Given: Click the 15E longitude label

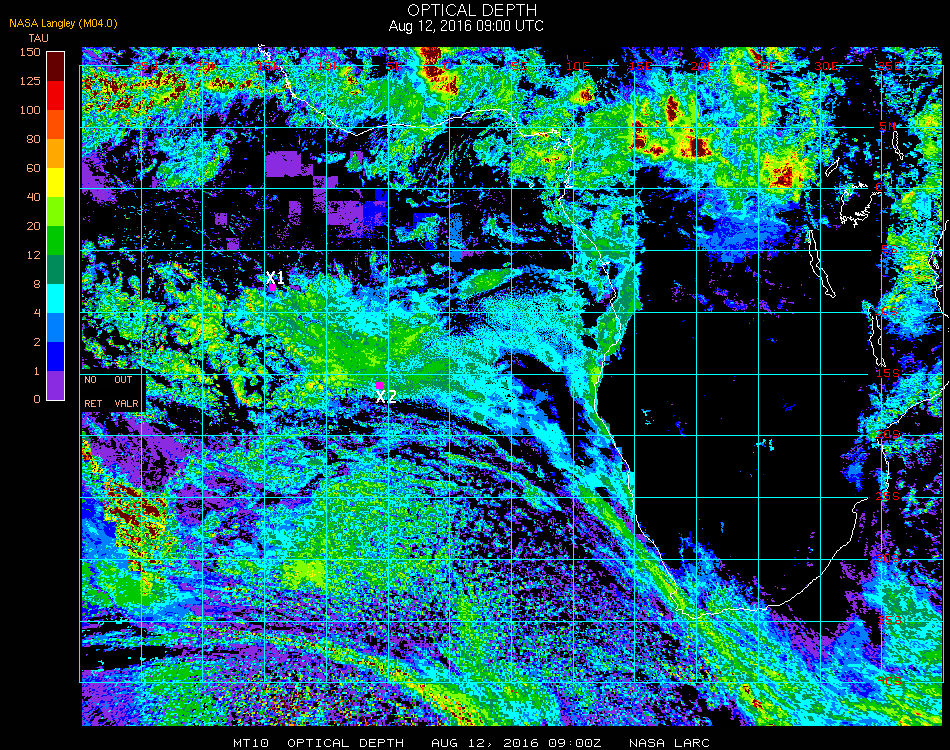Looking at the screenshot, I should pos(640,66).
